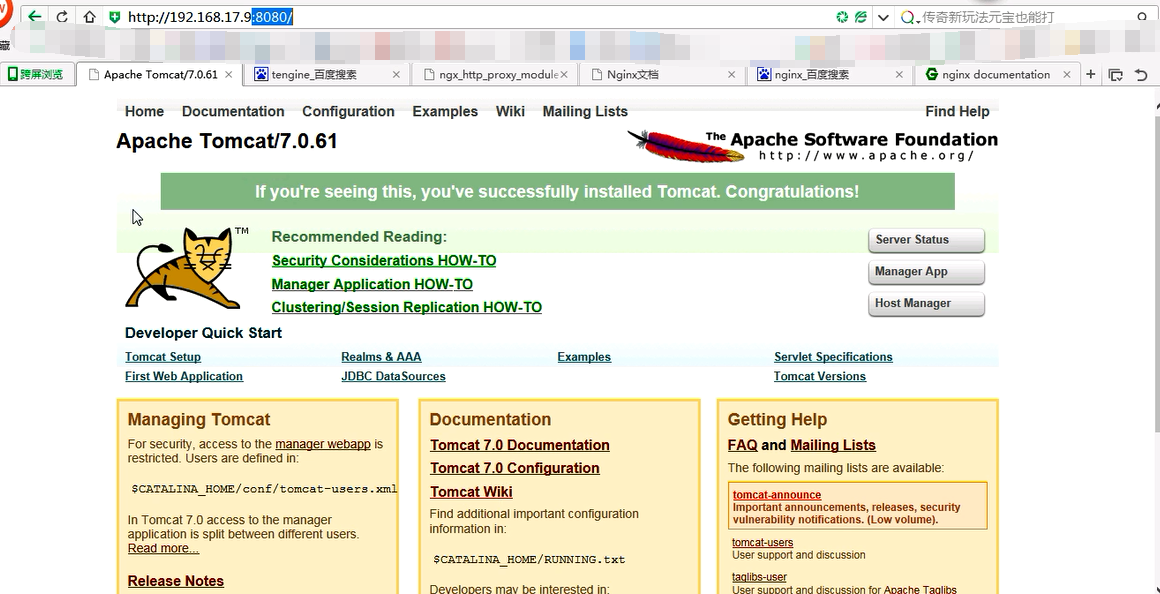Expand the address bar history dropdown arrow

pyautogui.click(x=883, y=17)
